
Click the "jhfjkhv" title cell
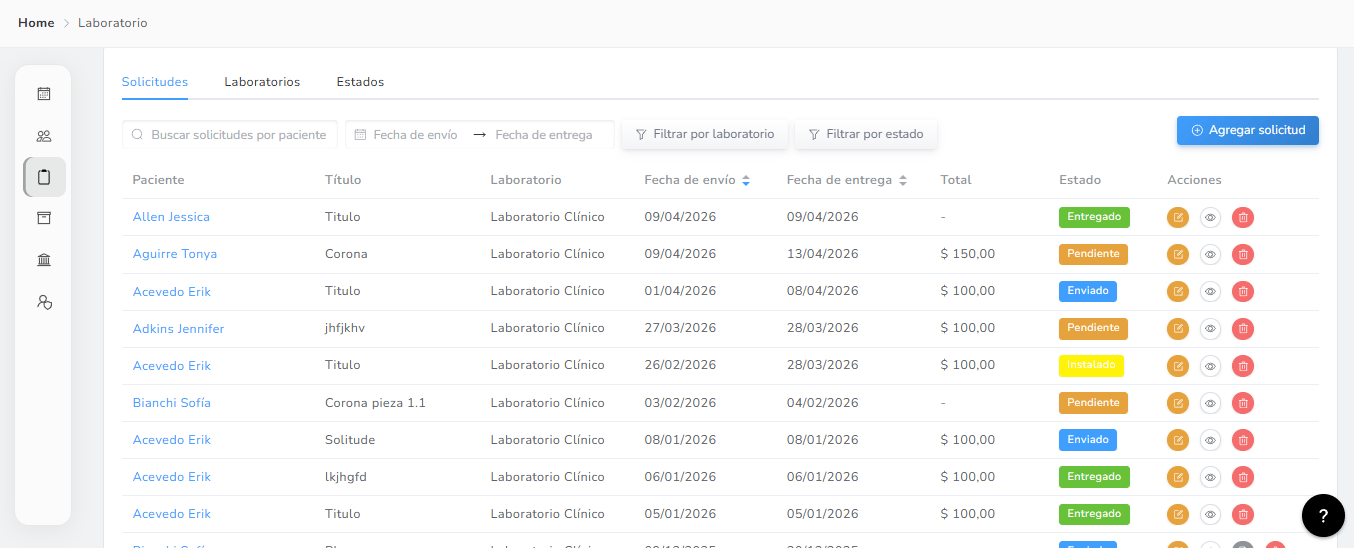click(345, 328)
